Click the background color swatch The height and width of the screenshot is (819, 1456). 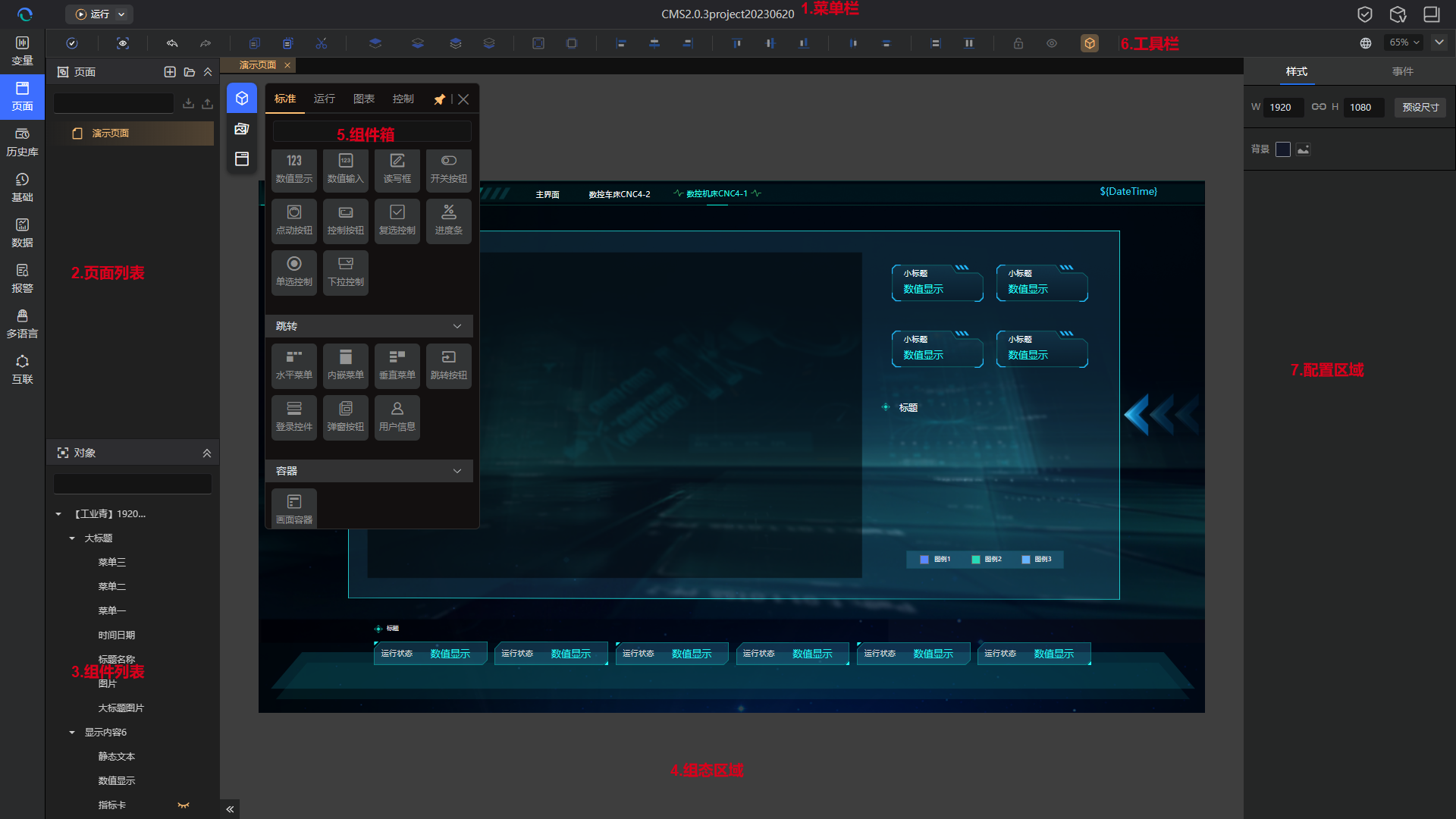point(1283,149)
